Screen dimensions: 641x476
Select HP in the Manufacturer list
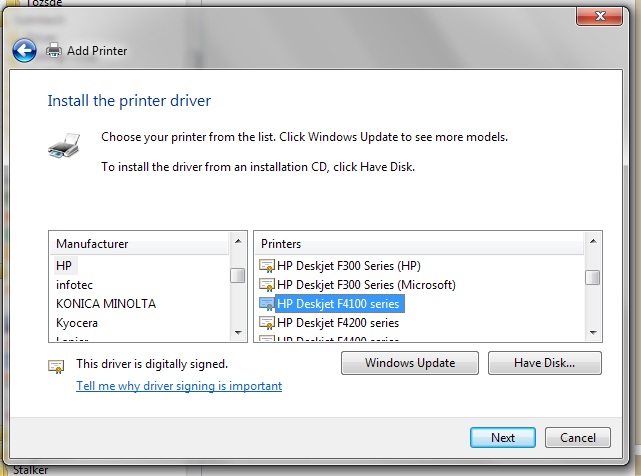tap(64, 265)
